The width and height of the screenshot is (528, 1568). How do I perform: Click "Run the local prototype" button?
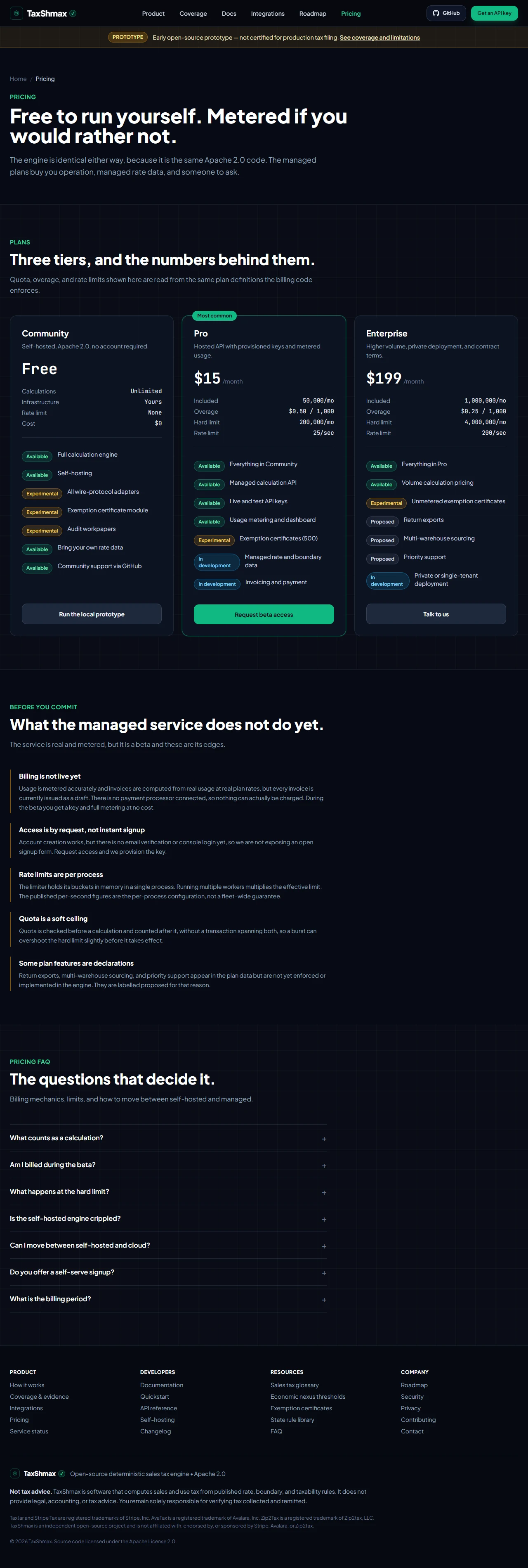[x=92, y=614]
